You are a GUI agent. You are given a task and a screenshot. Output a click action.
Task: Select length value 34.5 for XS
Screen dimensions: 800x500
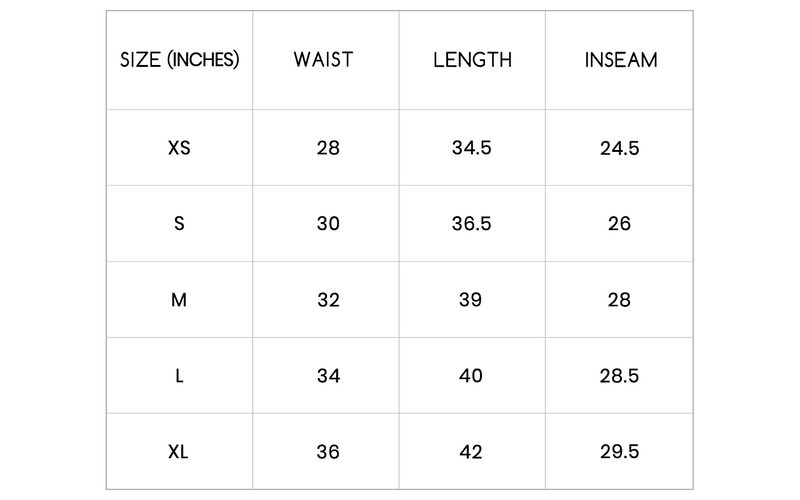472,148
